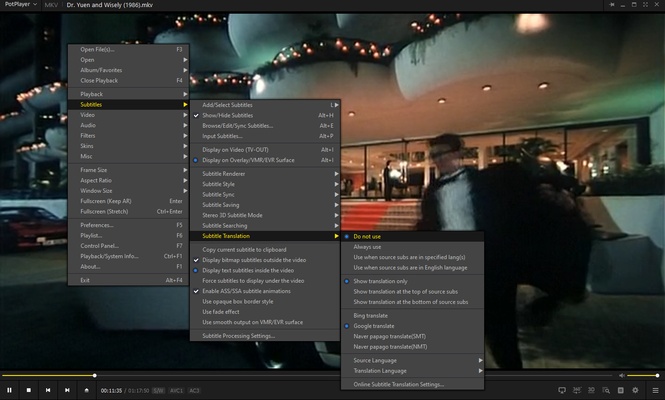Click the speaker mute icon
Viewport: 665px width, 400px height.
coord(621,375)
